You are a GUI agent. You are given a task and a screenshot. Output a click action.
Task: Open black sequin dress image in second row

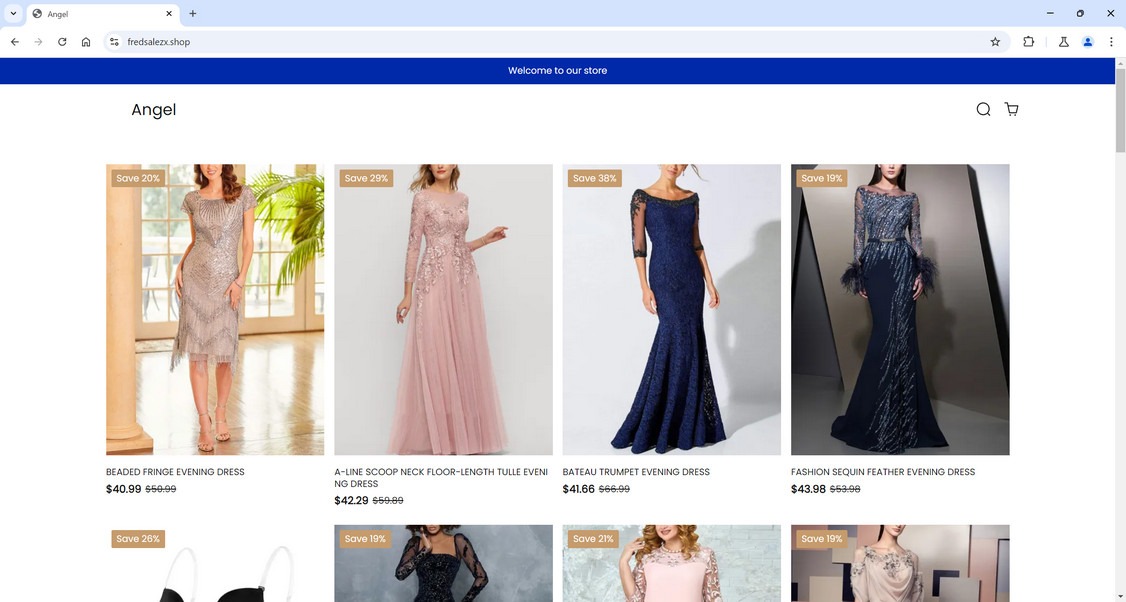click(443, 564)
